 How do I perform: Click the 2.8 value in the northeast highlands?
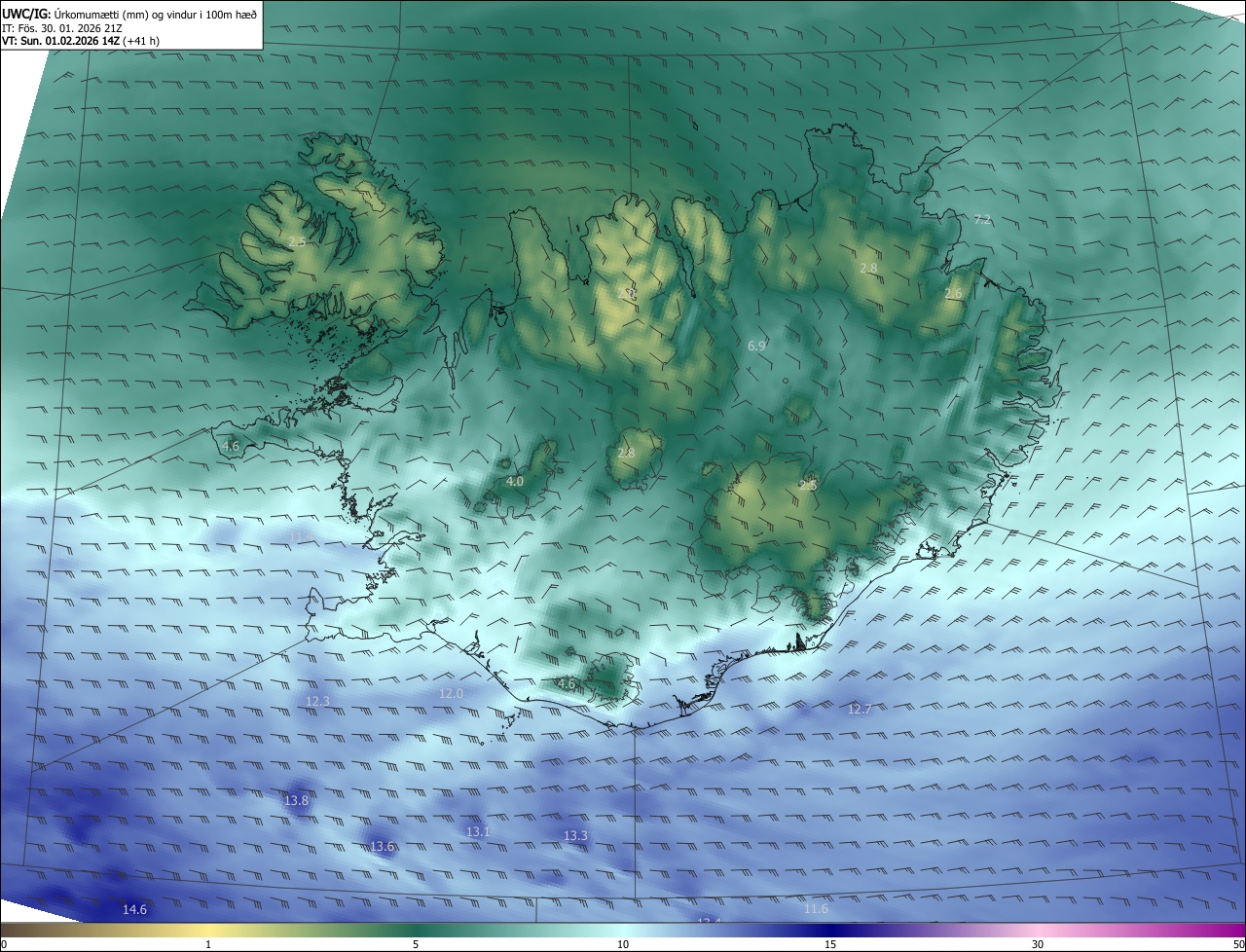coord(868,269)
